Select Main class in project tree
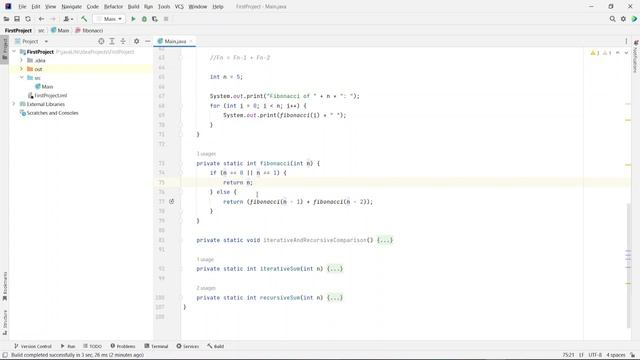This screenshot has height=360, width=640. [44, 87]
